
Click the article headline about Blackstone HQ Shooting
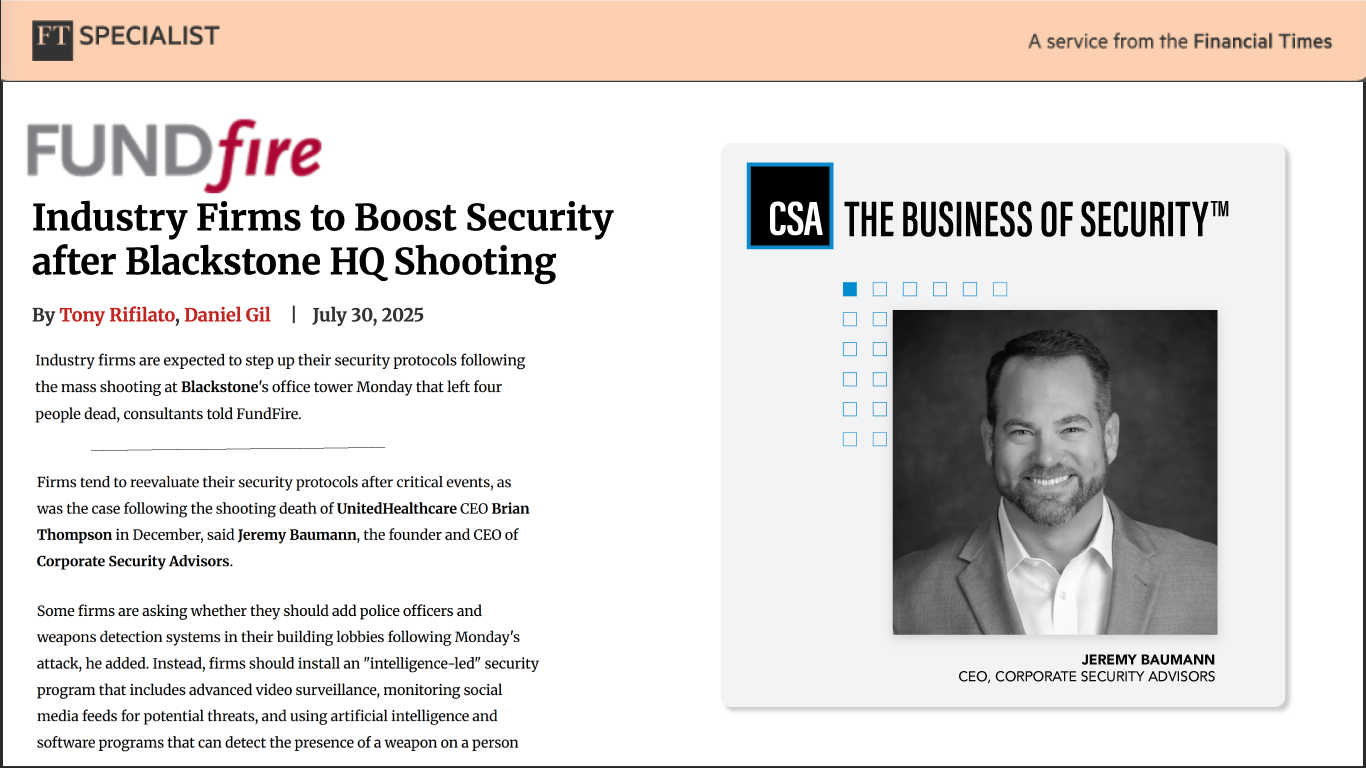click(323, 240)
